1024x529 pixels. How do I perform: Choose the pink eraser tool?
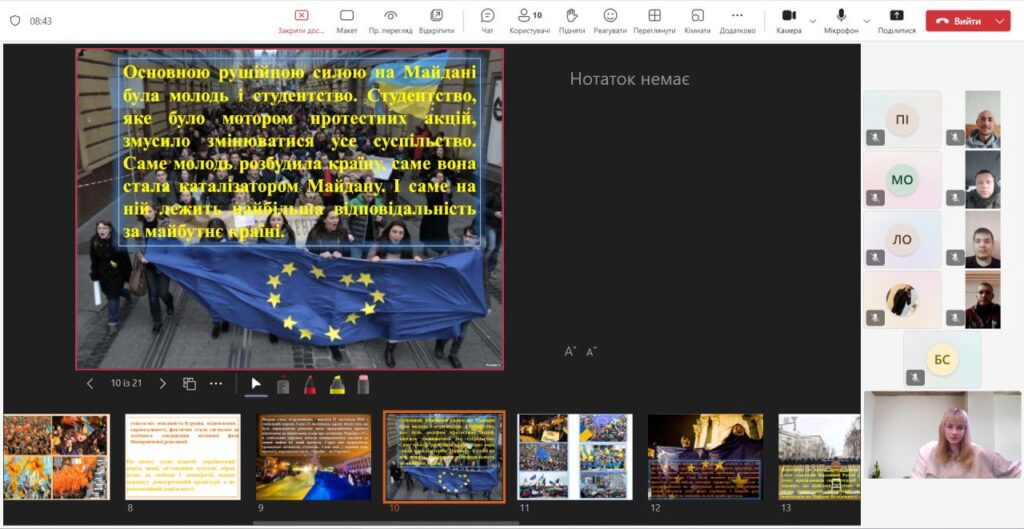tap(363, 384)
